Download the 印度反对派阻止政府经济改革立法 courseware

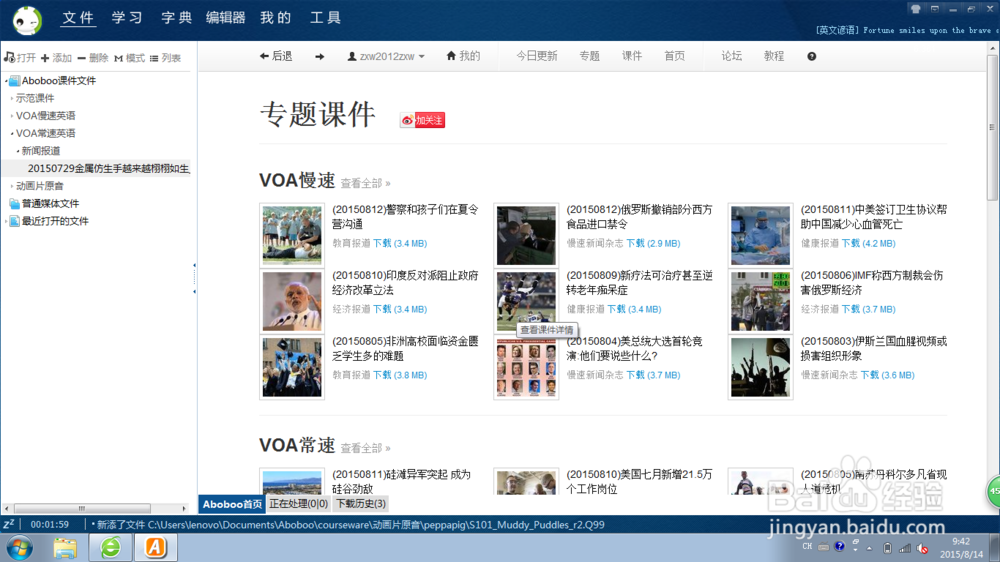[400, 309]
